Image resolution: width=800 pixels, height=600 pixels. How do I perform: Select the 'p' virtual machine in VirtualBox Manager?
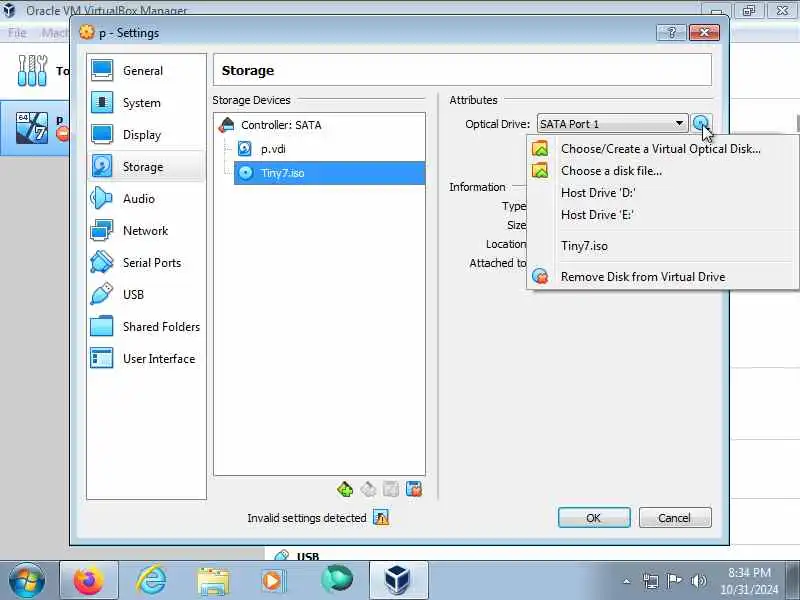pyautogui.click(x=35, y=128)
